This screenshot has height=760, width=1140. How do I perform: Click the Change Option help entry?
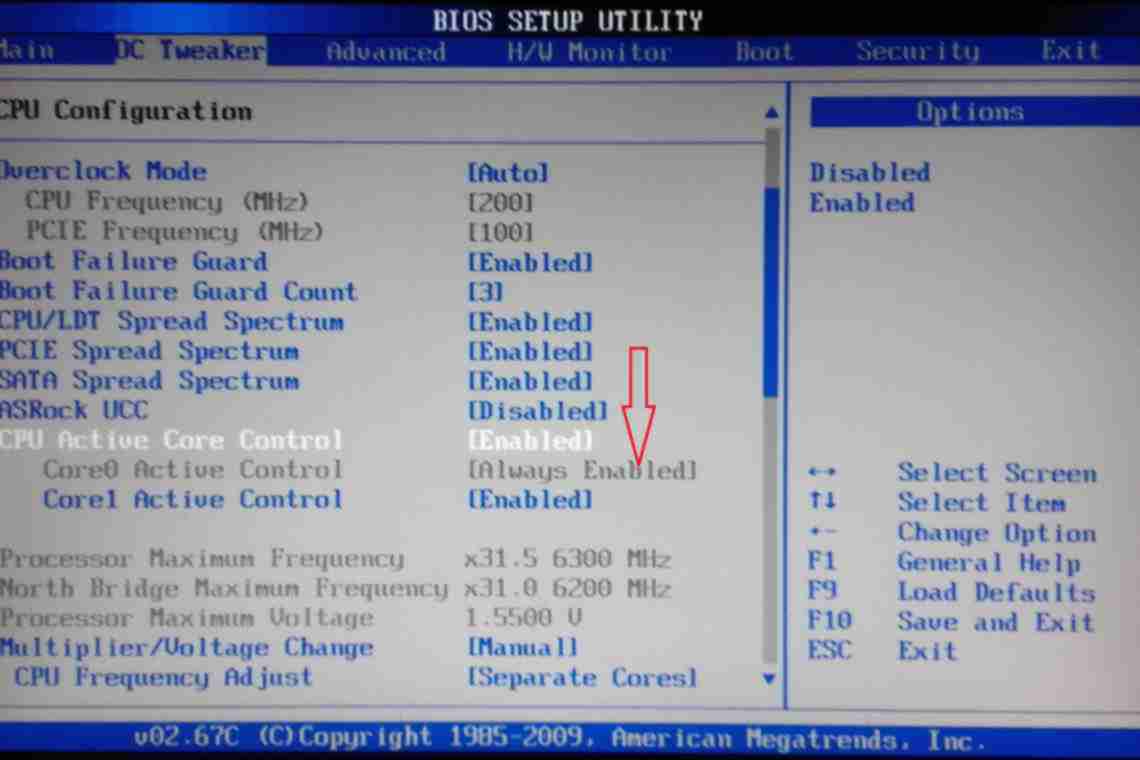[x=997, y=533]
